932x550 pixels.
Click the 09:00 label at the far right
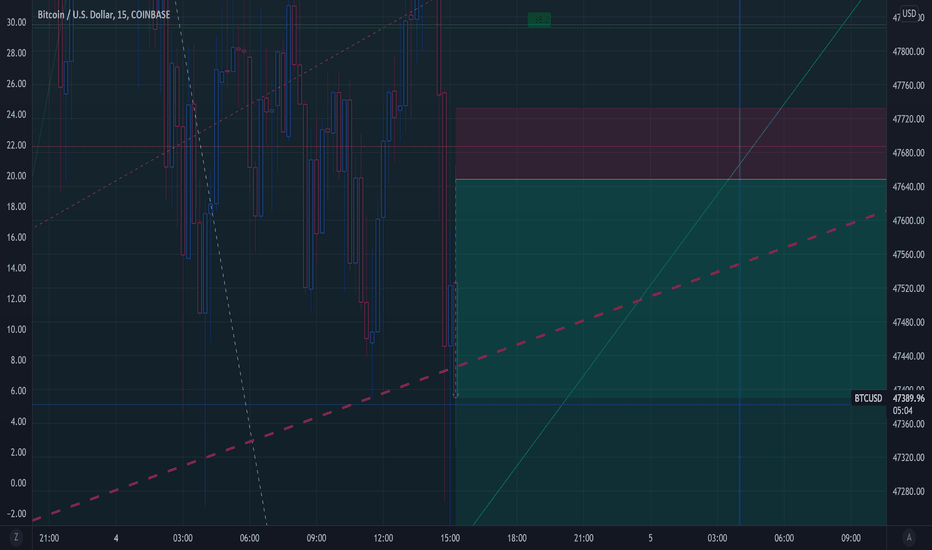pyautogui.click(x=851, y=538)
